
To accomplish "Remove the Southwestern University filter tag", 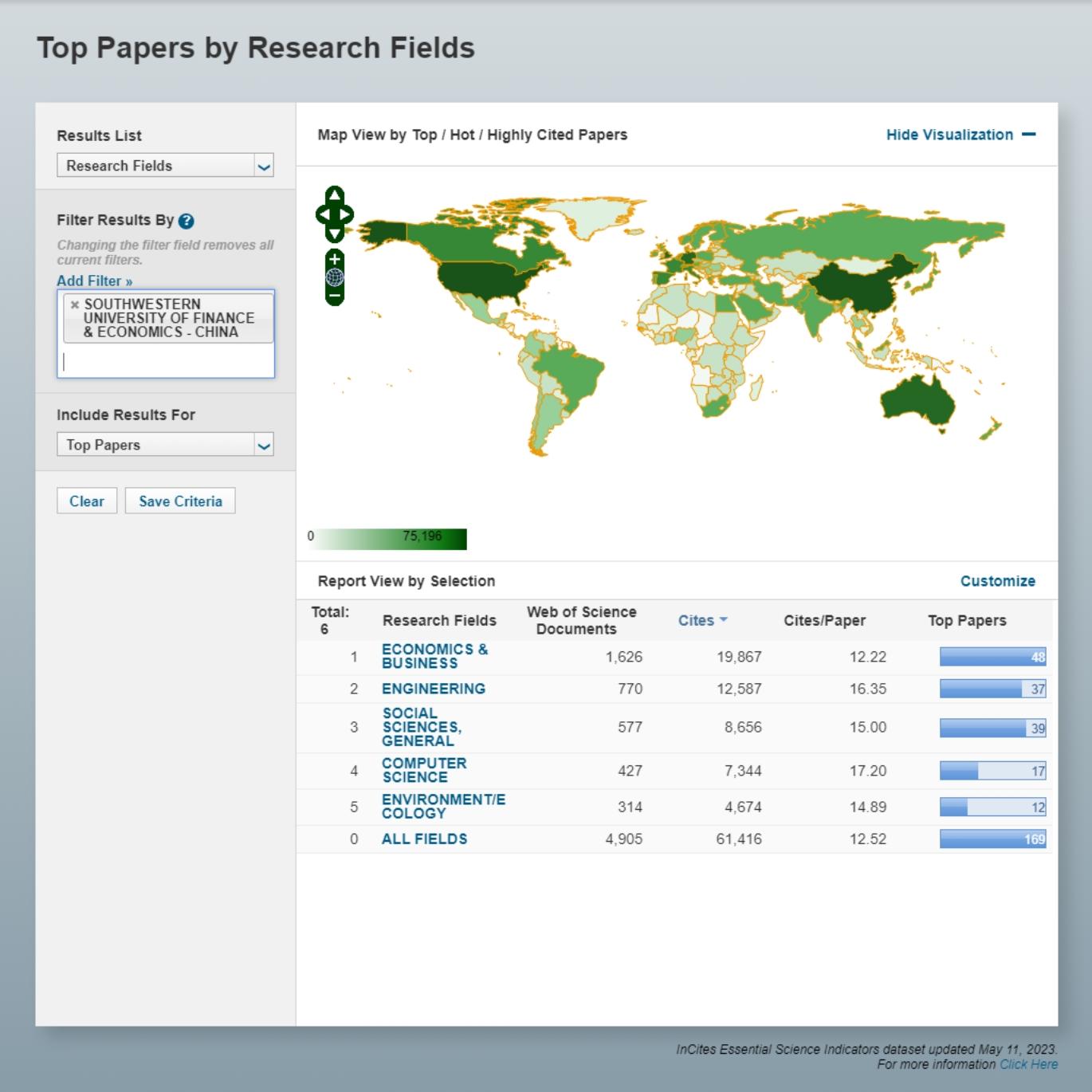I will (x=75, y=304).
